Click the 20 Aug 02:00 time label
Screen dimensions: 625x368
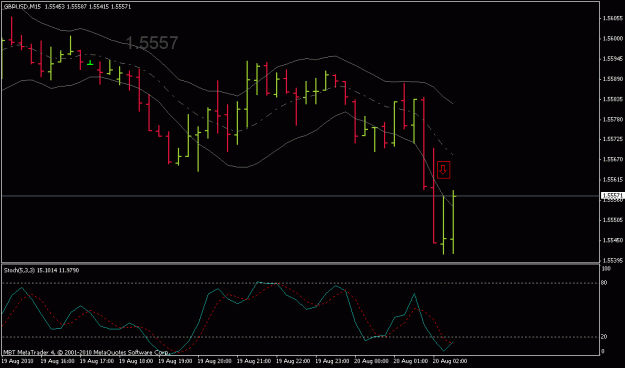[450, 361]
